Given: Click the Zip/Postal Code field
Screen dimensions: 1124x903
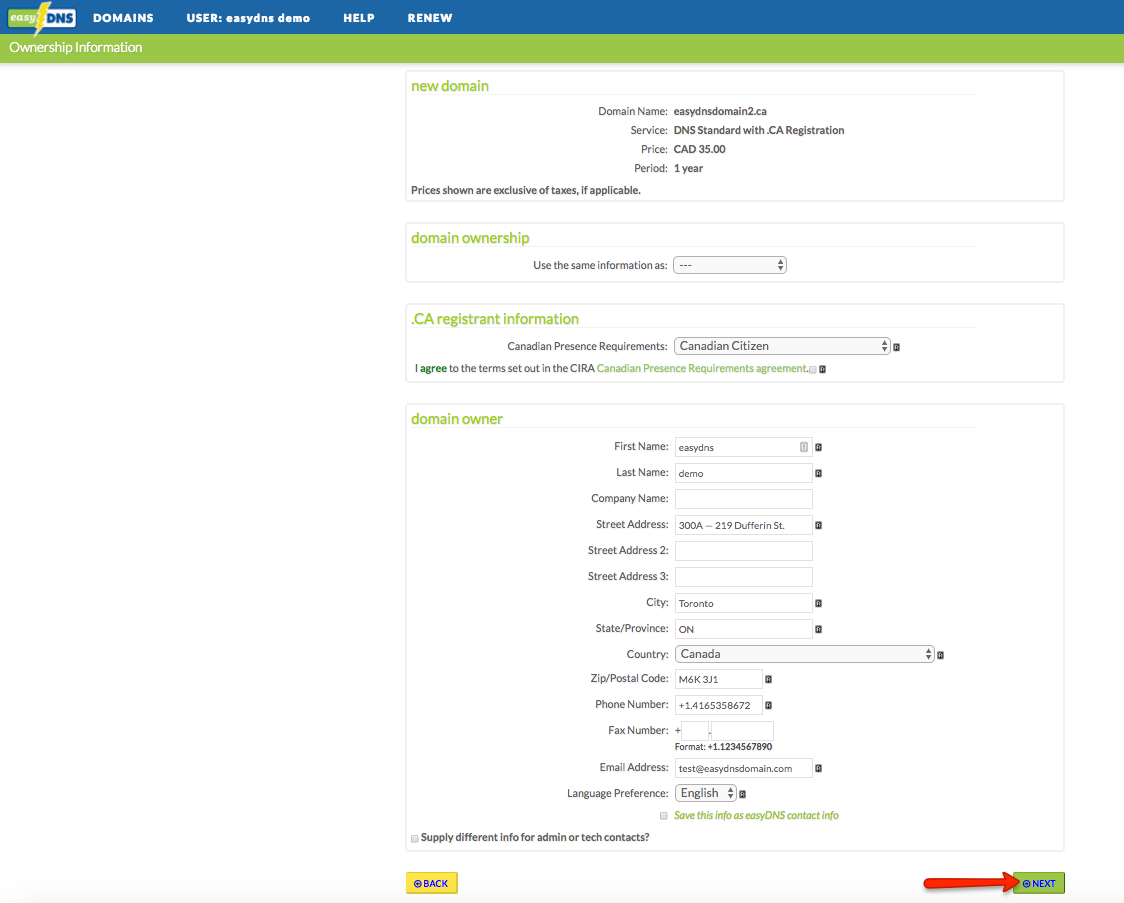Looking at the screenshot, I should (x=718, y=679).
